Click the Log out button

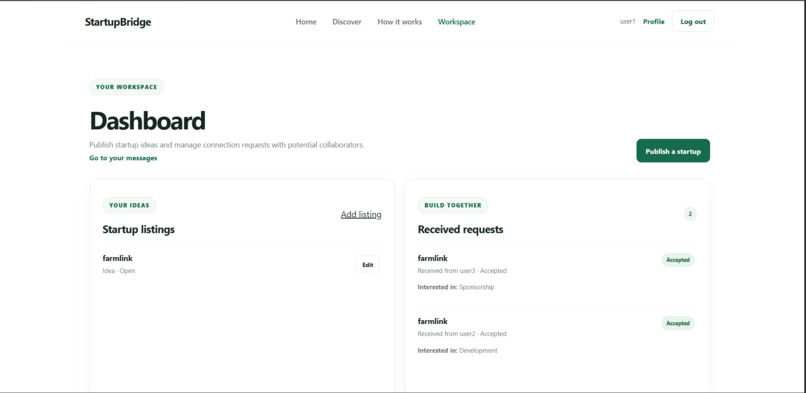click(x=693, y=22)
